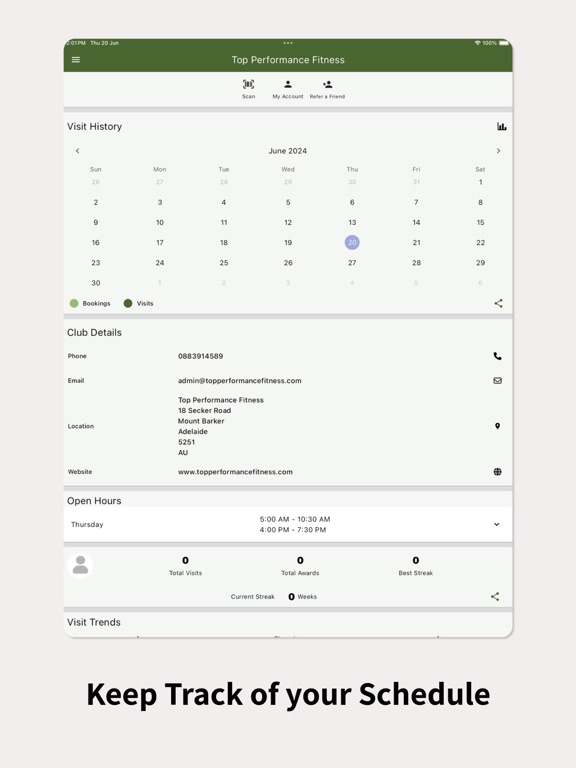Tap phone number 0883914589
Viewport: 576px width, 768px height.
[x=200, y=356]
